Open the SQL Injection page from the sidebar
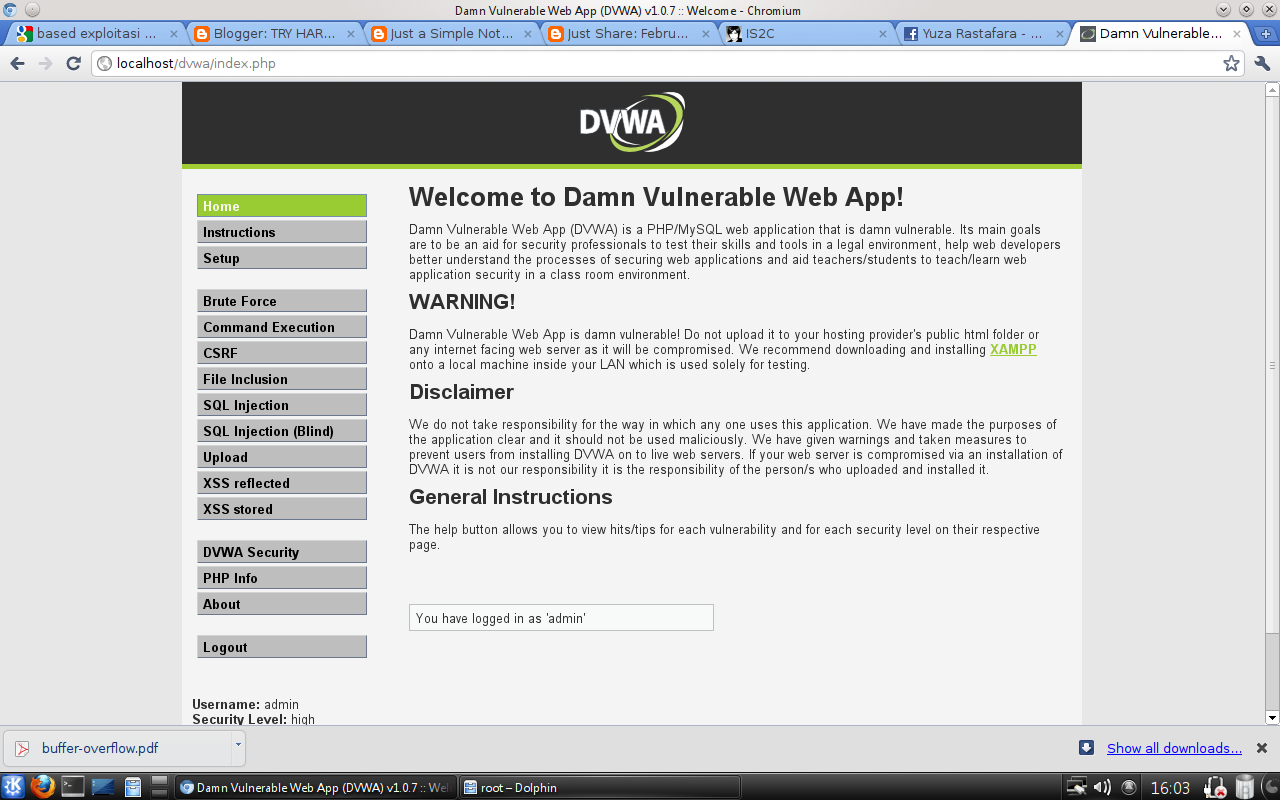This screenshot has width=1280, height=800. (281, 404)
